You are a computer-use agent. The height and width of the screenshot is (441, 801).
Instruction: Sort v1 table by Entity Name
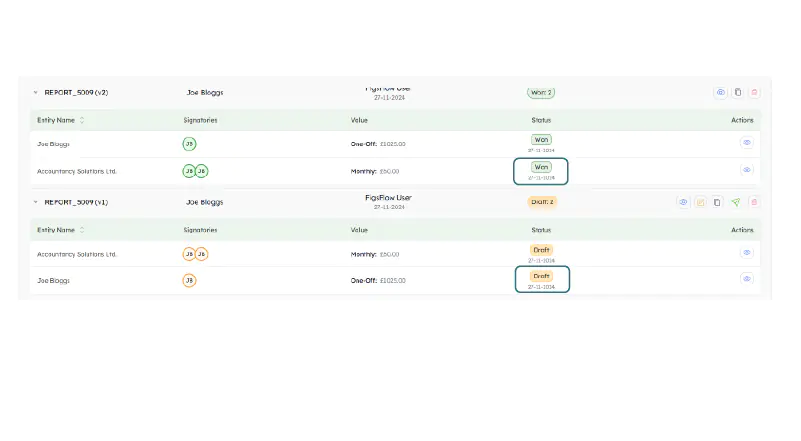tap(82, 230)
